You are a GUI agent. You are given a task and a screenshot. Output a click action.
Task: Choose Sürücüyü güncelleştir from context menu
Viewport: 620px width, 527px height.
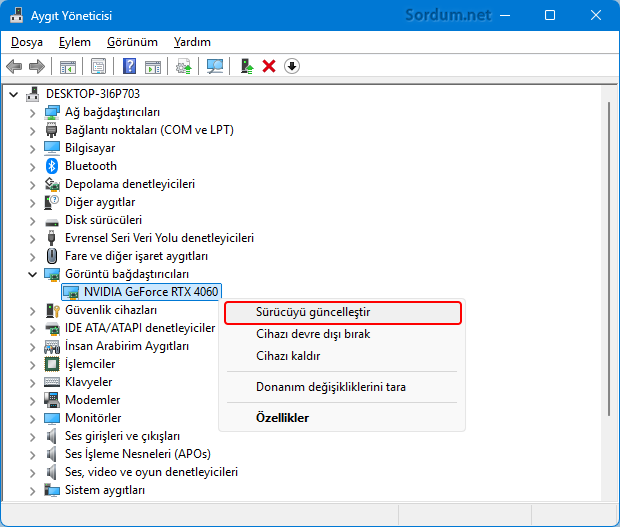(x=313, y=312)
